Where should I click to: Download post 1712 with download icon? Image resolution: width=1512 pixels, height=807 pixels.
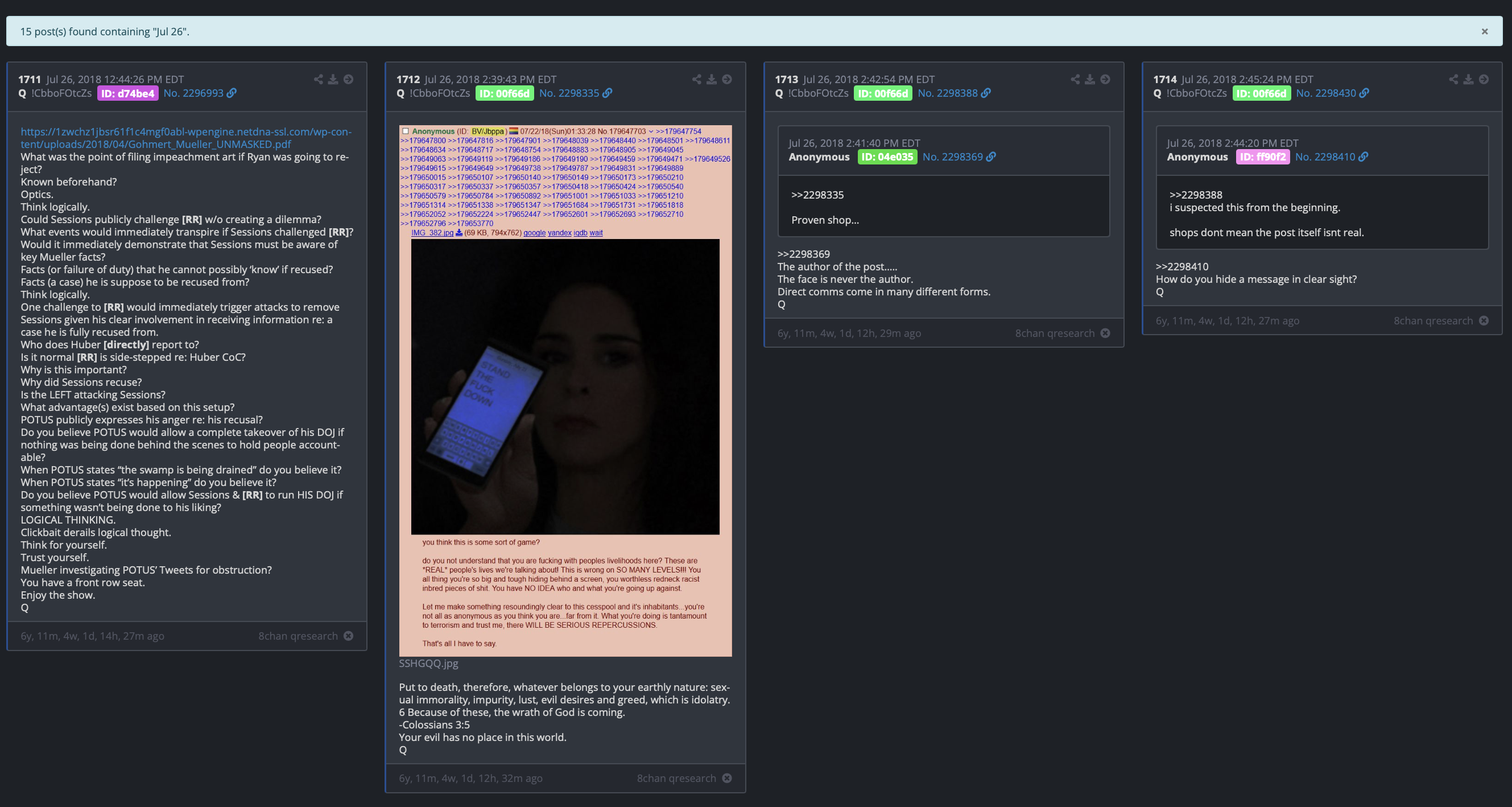[712, 79]
